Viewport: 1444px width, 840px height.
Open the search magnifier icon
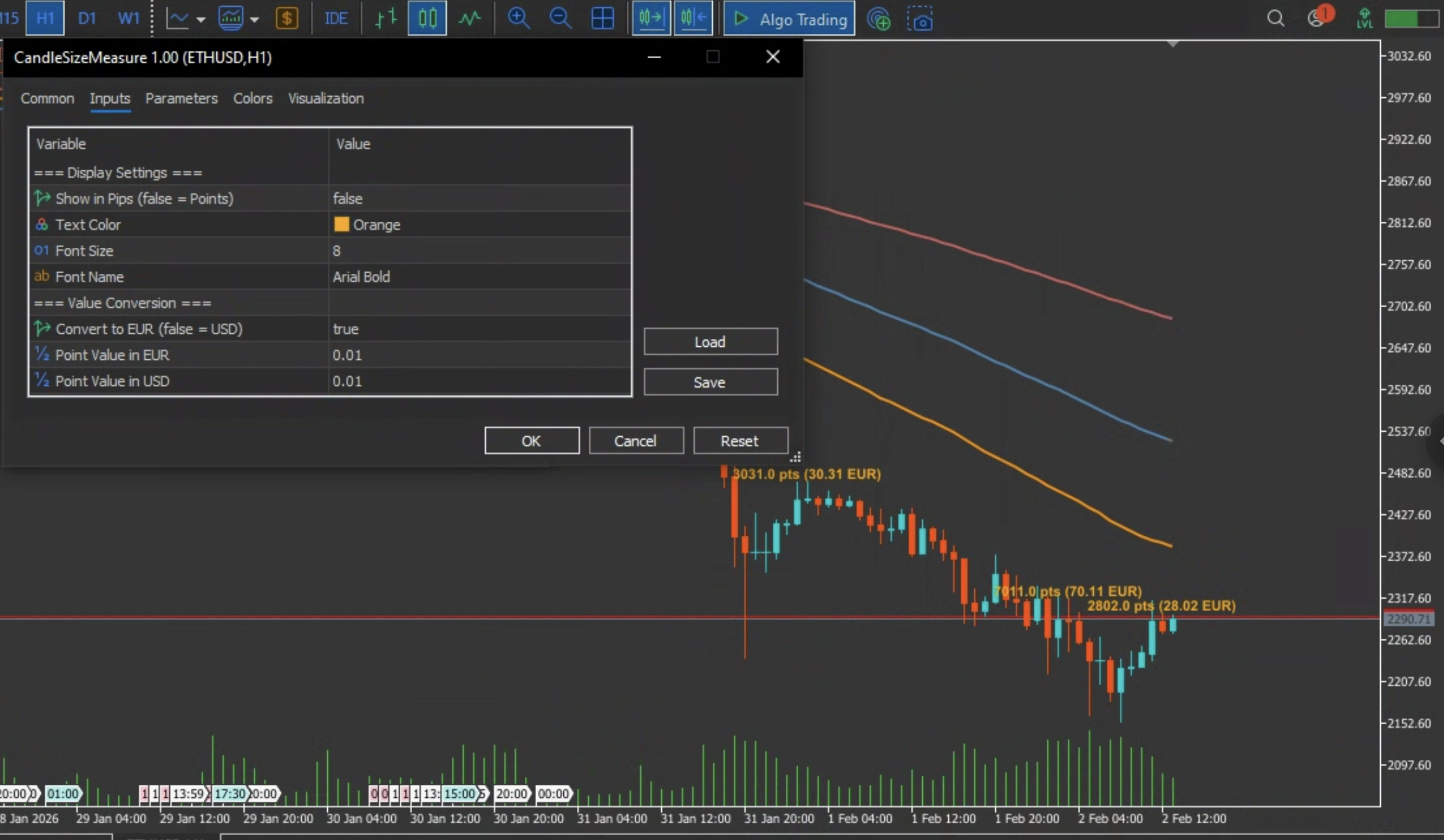1275,19
